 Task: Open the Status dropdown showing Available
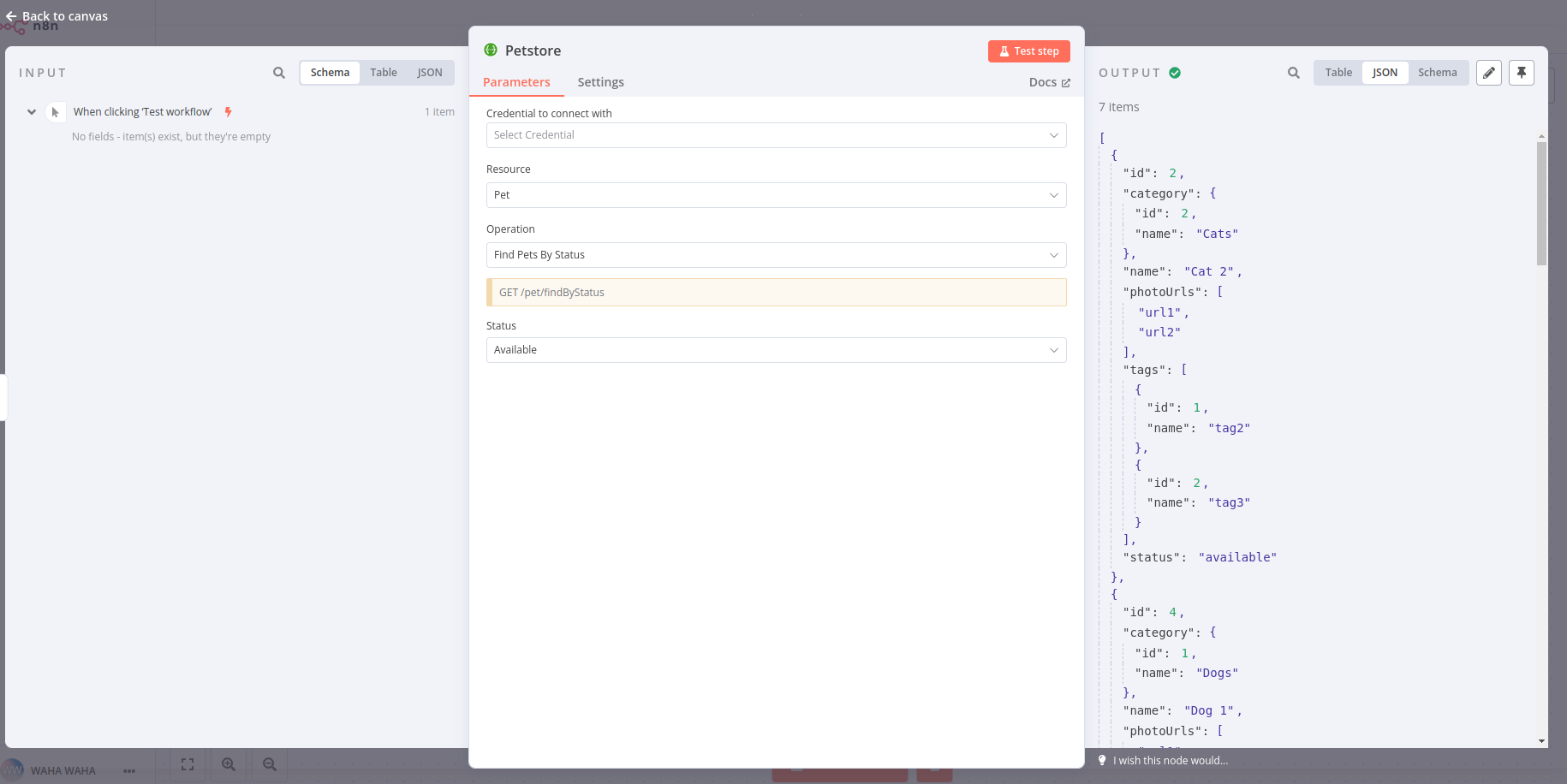tap(776, 350)
